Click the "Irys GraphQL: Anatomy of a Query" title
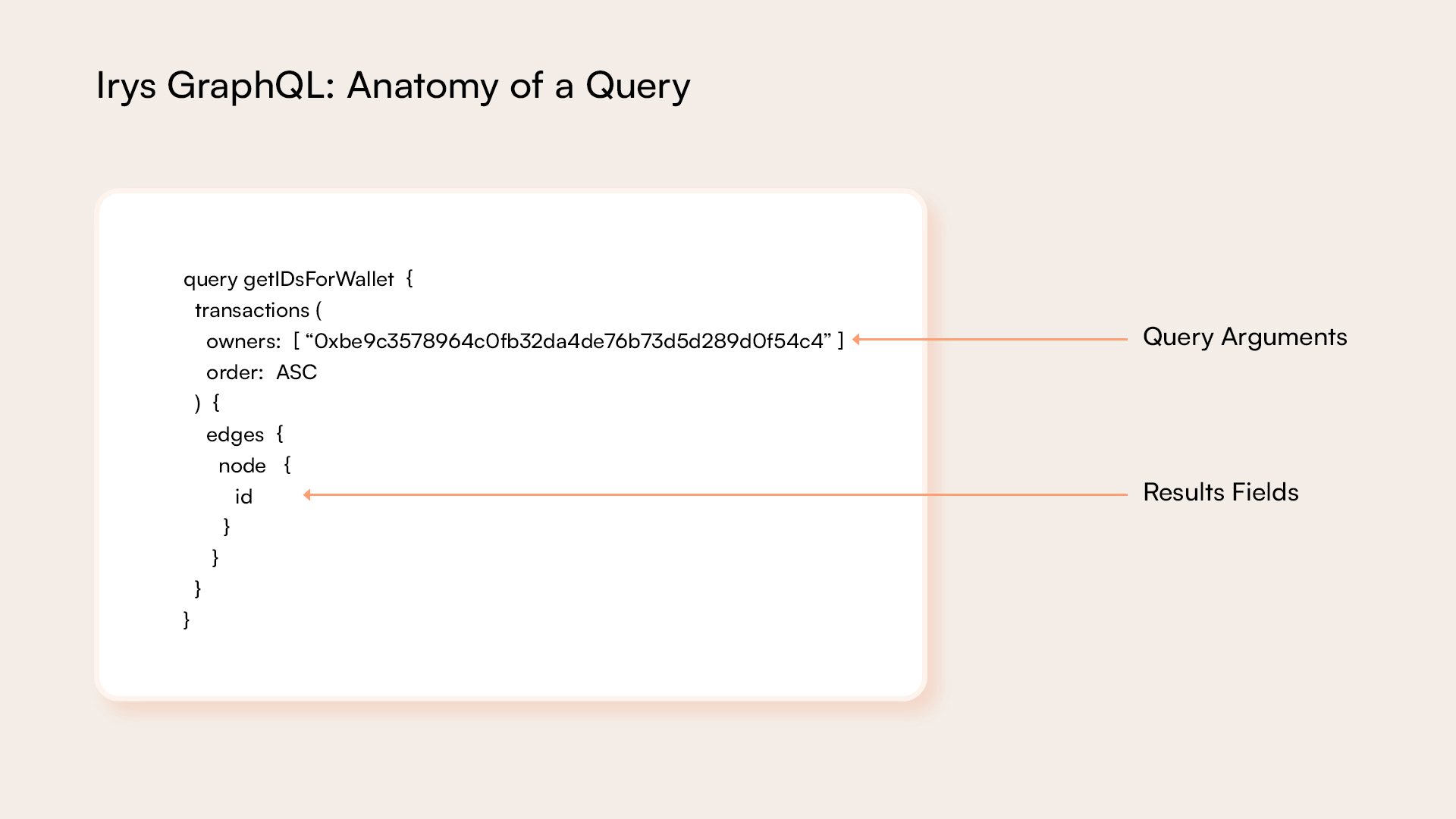 coord(393,85)
